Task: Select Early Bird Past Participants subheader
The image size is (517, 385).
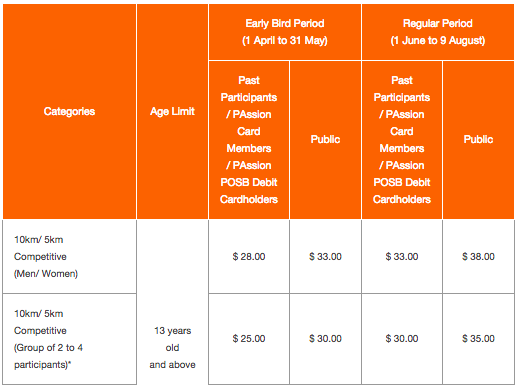Action: [249, 140]
